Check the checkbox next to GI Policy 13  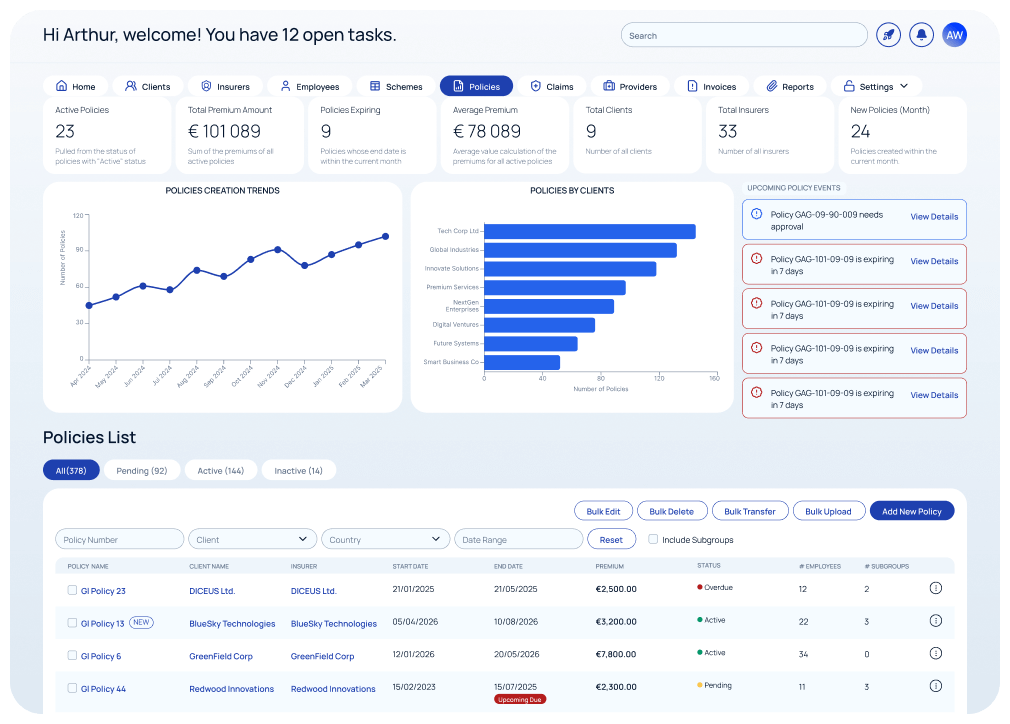pyautogui.click(x=71, y=622)
